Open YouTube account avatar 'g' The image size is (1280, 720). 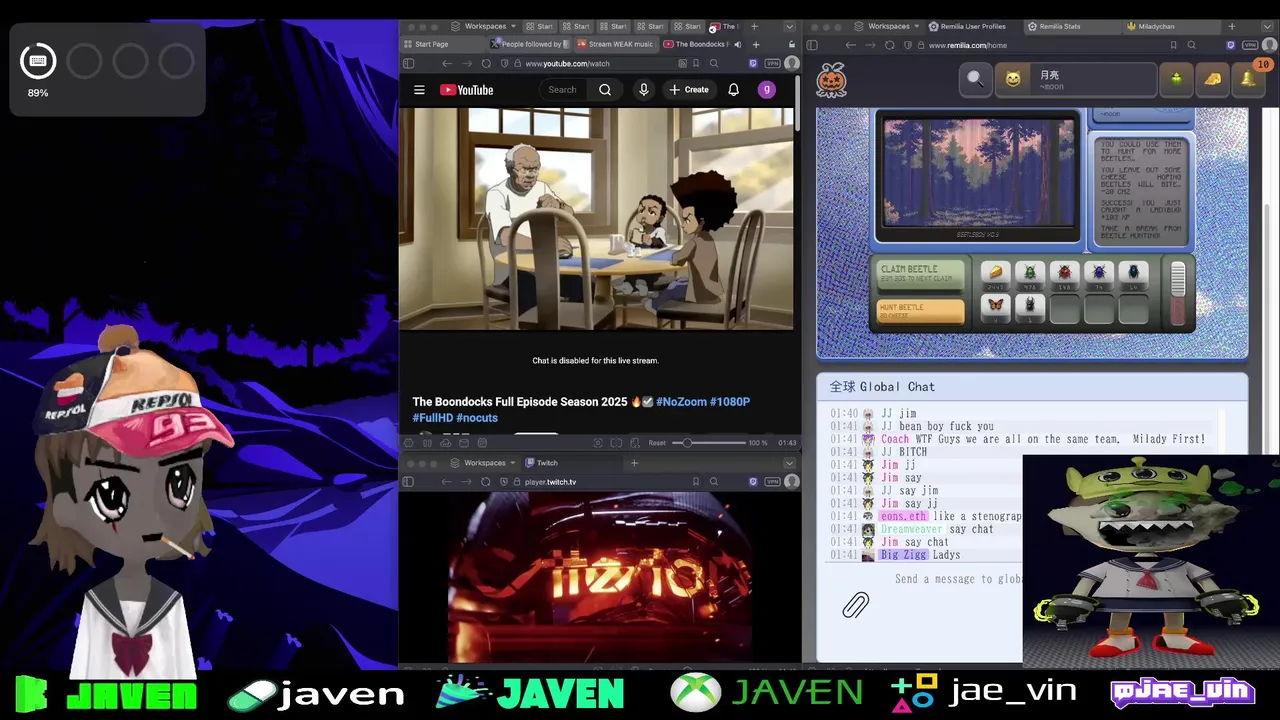coord(767,90)
